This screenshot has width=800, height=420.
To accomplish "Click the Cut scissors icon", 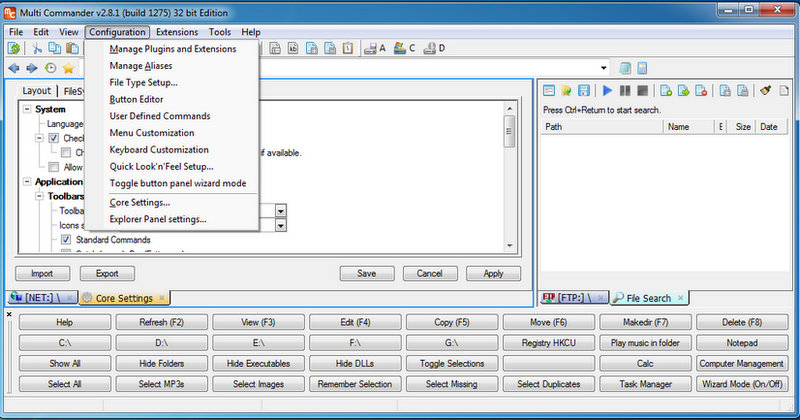I will [37, 48].
